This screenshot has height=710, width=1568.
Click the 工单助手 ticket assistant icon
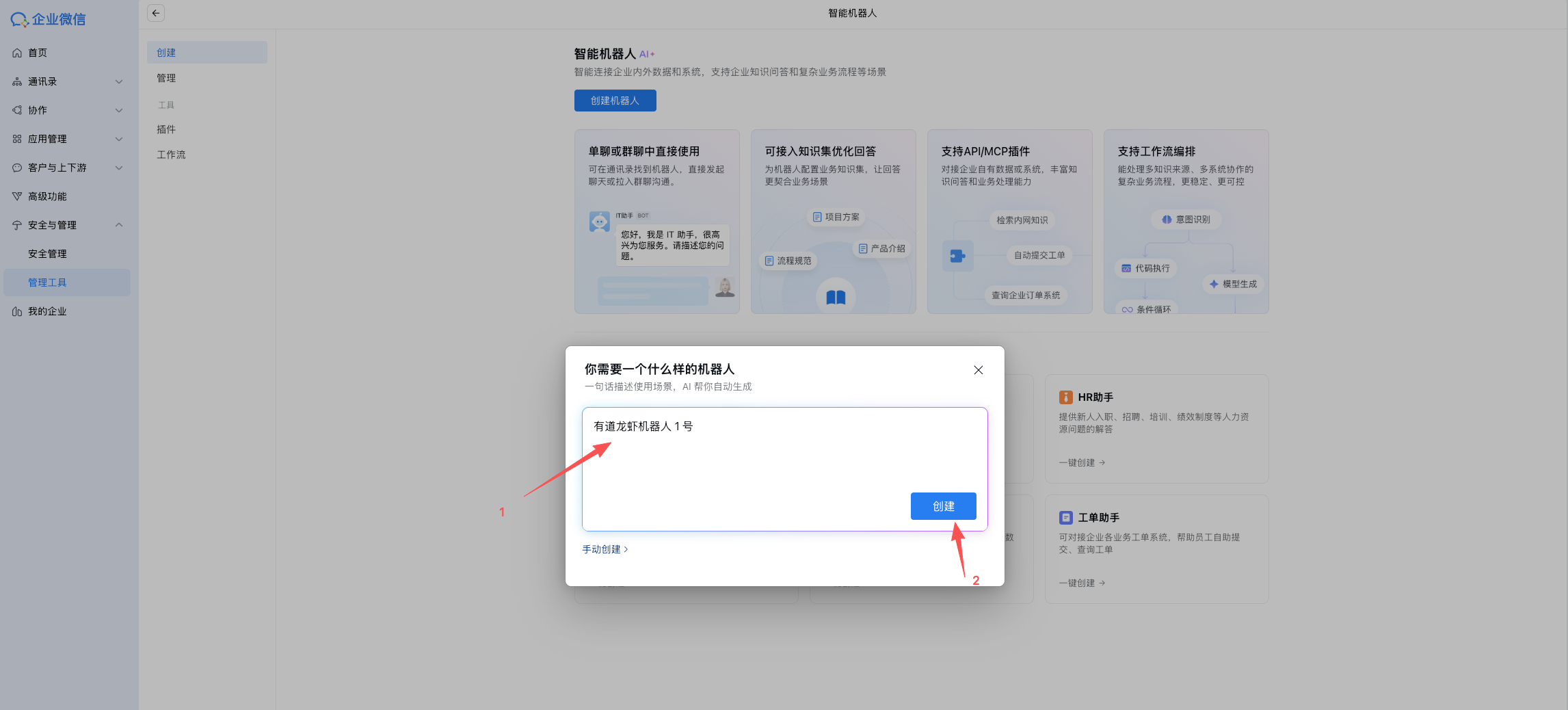[1066, 518]
